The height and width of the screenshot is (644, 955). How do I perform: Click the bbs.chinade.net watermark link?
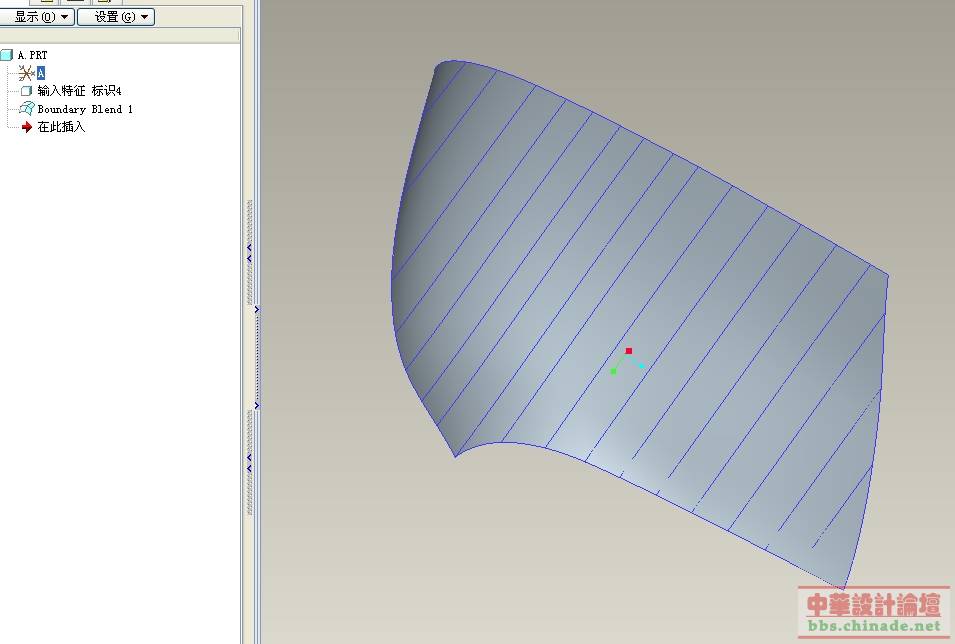[x=873, y=626]
